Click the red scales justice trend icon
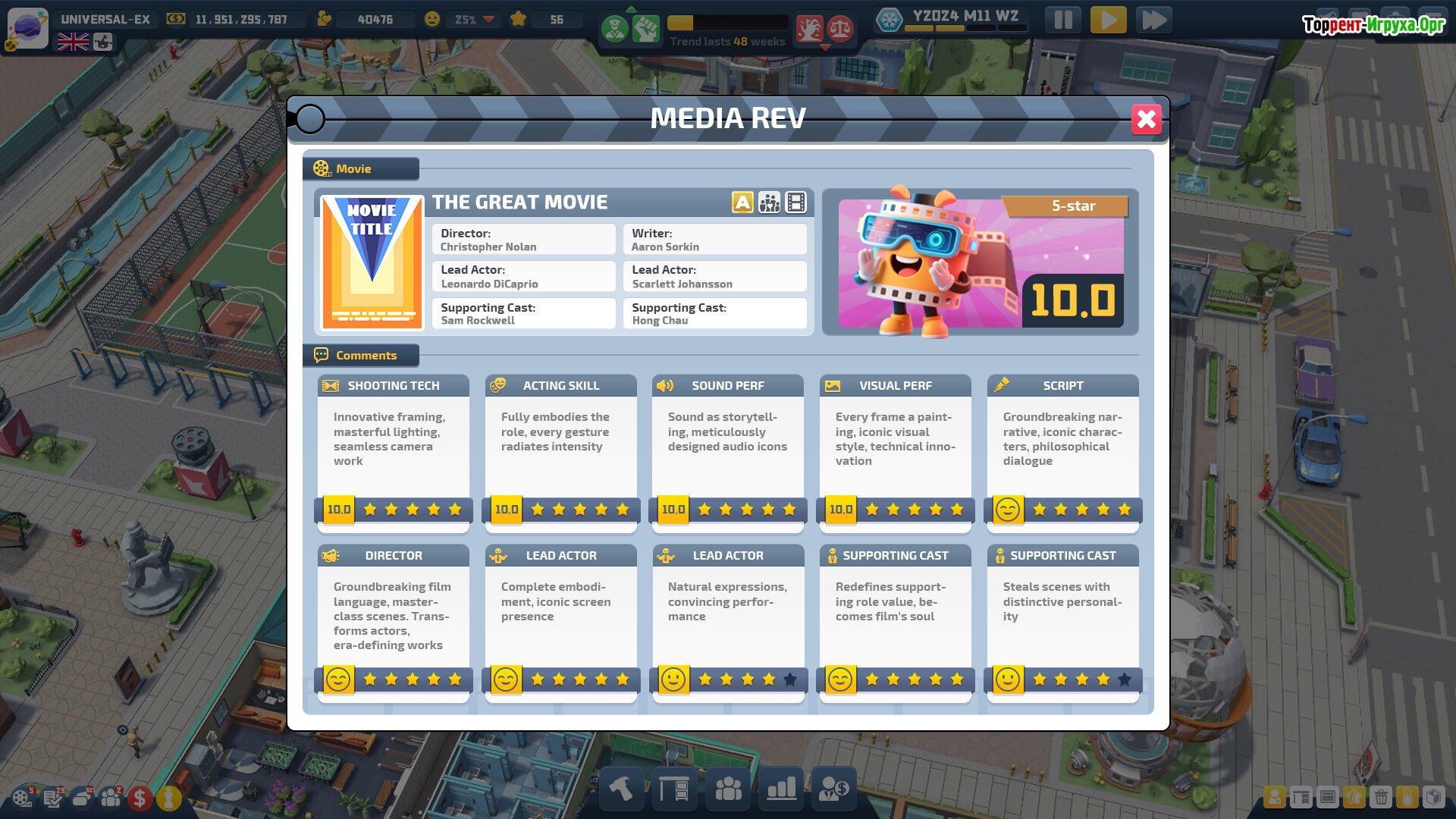This screenshot has height=819, width=1456. (x=840, y=29)
